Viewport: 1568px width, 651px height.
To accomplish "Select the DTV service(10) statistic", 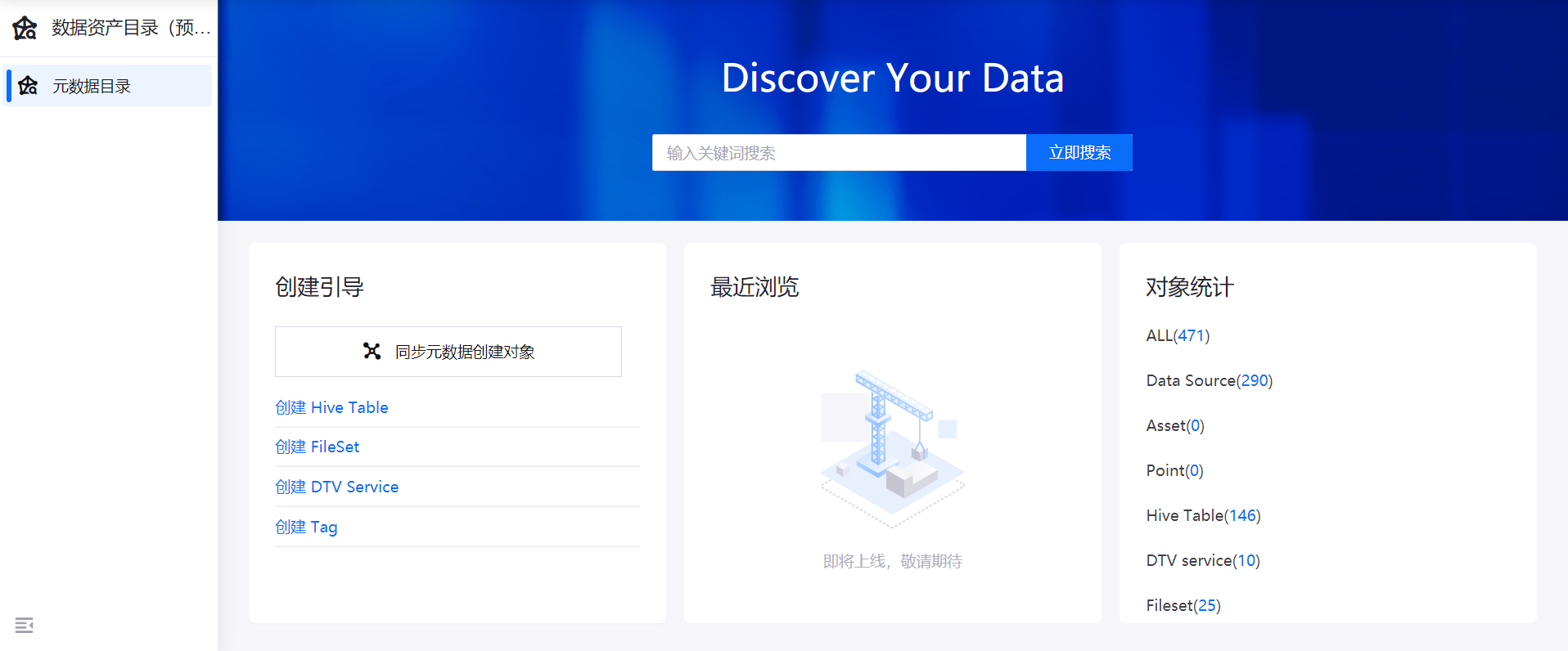I will pyautogui.click(x=1203, y=560).
